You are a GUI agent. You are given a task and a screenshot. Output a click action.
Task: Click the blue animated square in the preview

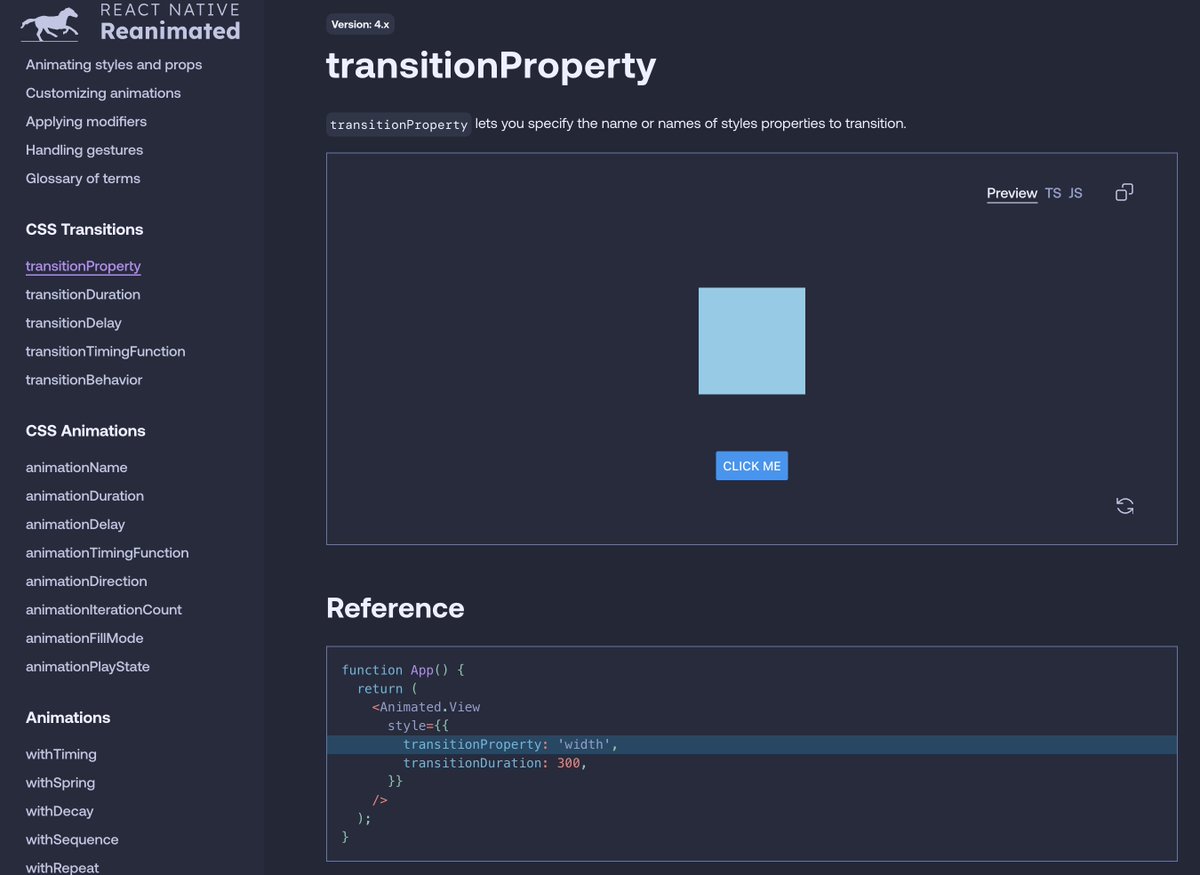coord(751,340)
